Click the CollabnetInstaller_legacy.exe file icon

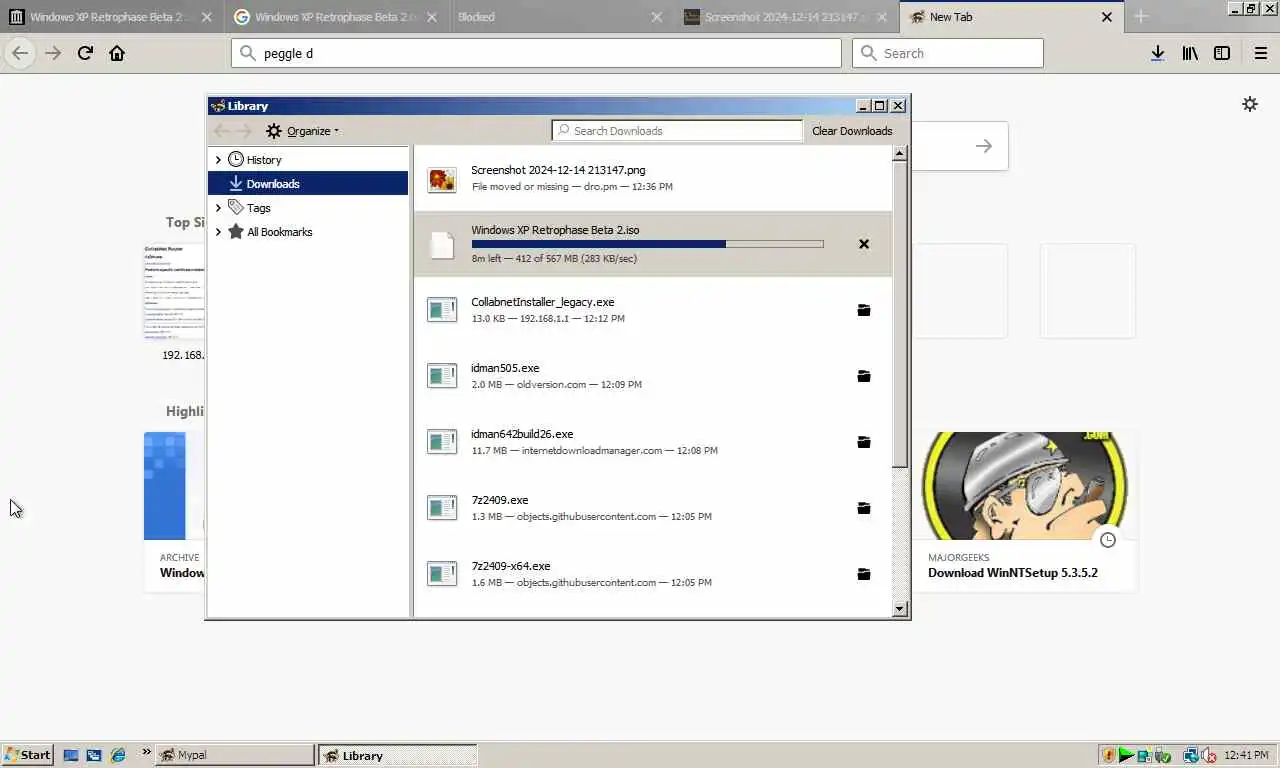[442, 310]
